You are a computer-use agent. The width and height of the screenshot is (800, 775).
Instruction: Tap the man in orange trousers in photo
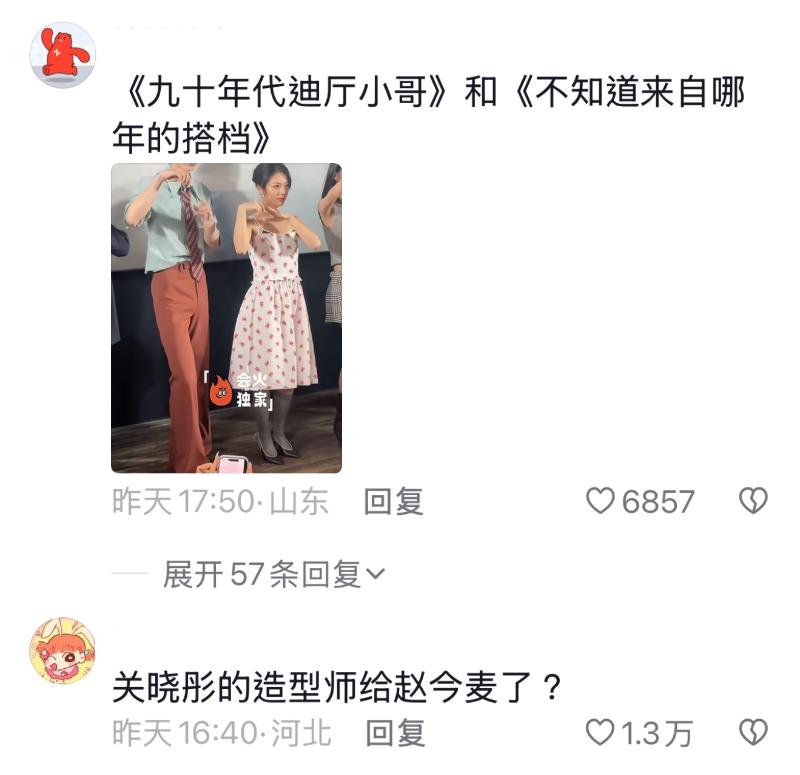pos(176,316)
